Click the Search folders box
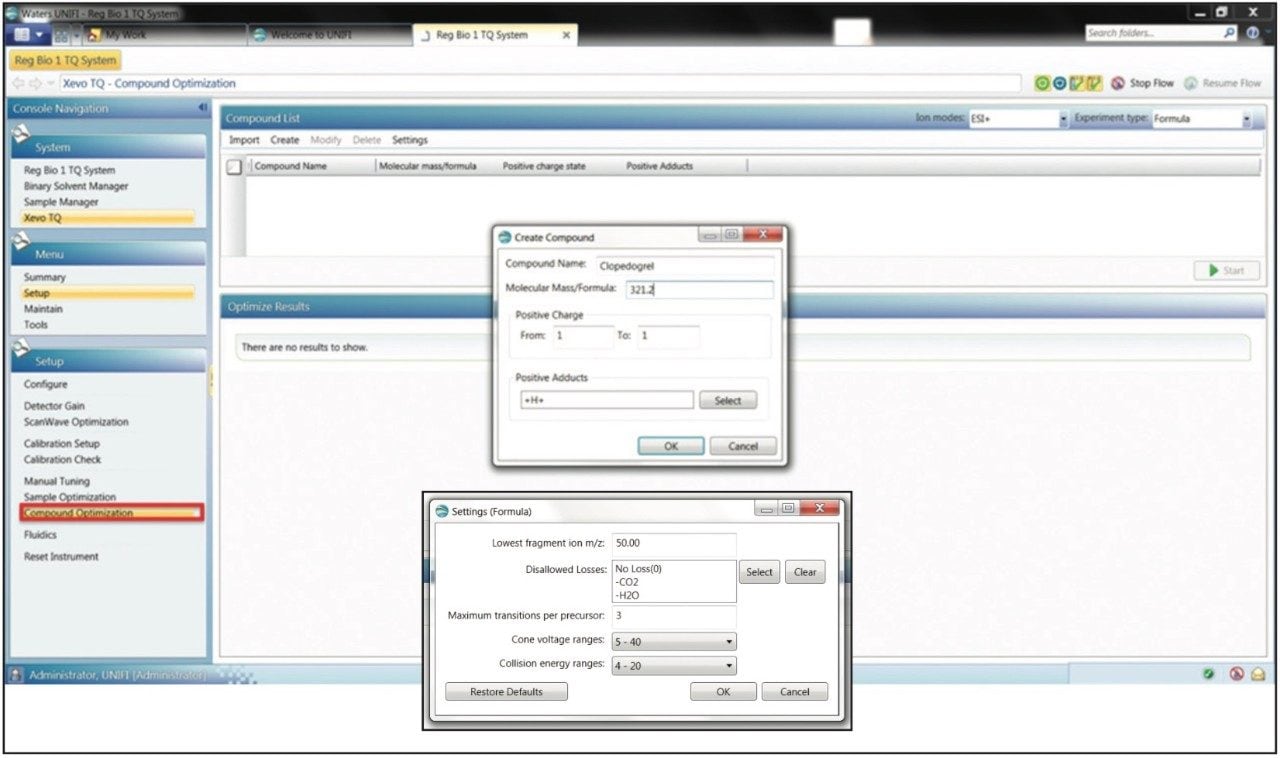1280x758 pixels. [1153, 33]
